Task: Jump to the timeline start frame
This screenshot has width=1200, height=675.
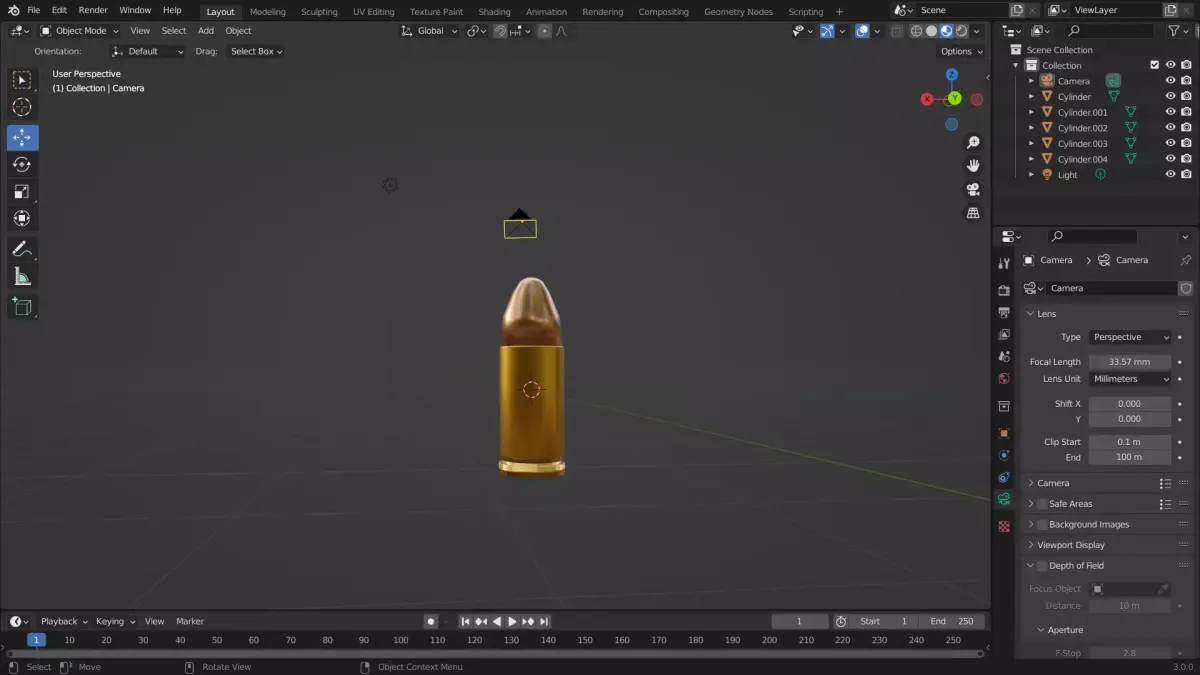Action: pos(465,621)
